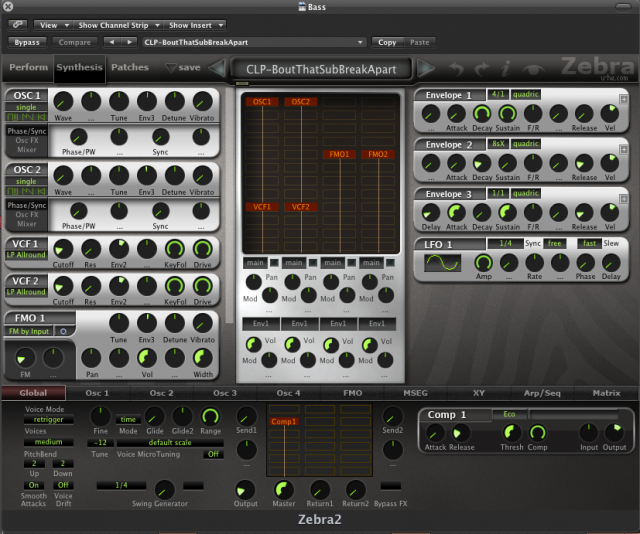Viewport: 640px width, 534px height.
Task: Toggle Smooth Attacks On switch
Action: (x=34, y=485)
